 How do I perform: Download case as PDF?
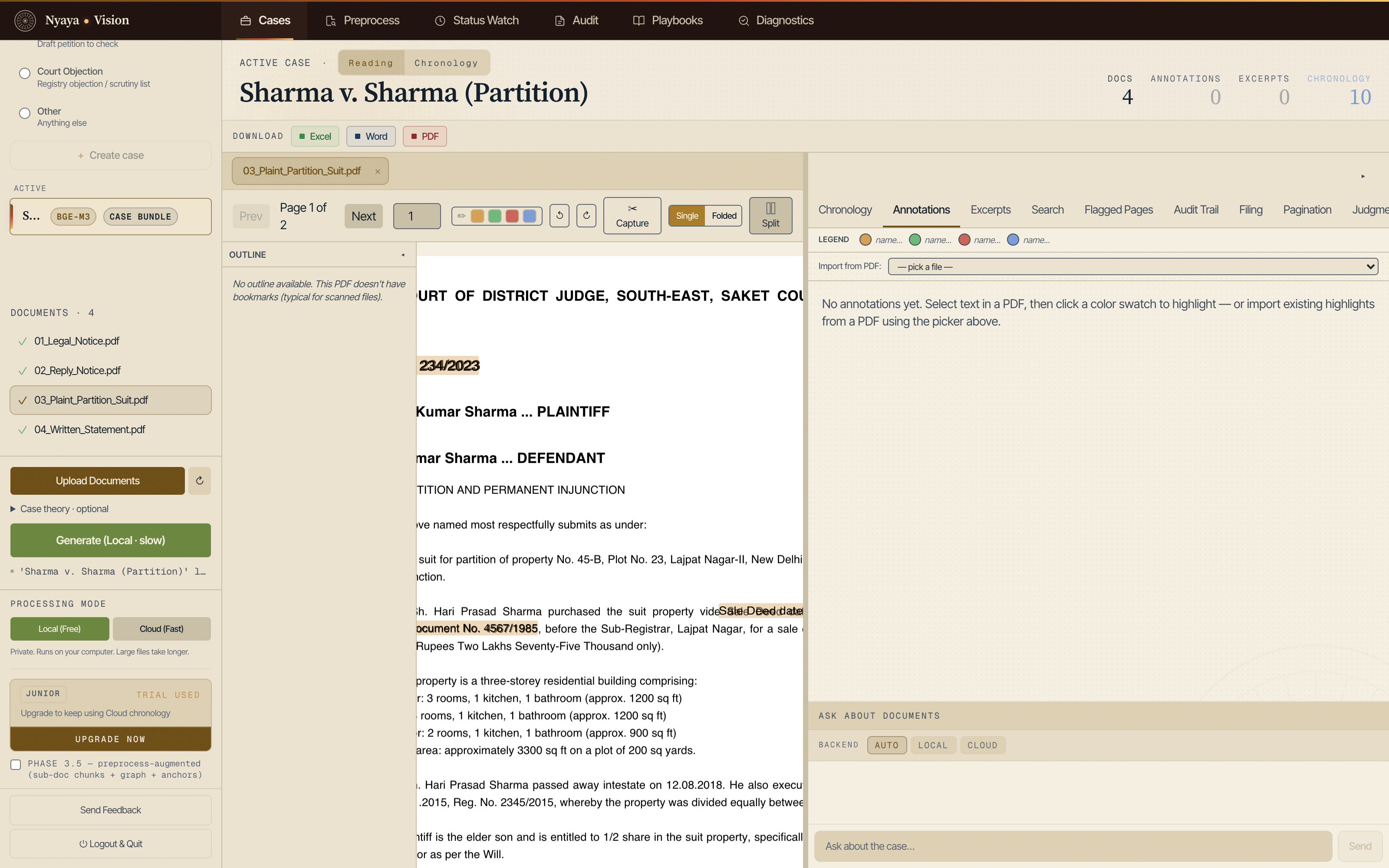point(425,136)
